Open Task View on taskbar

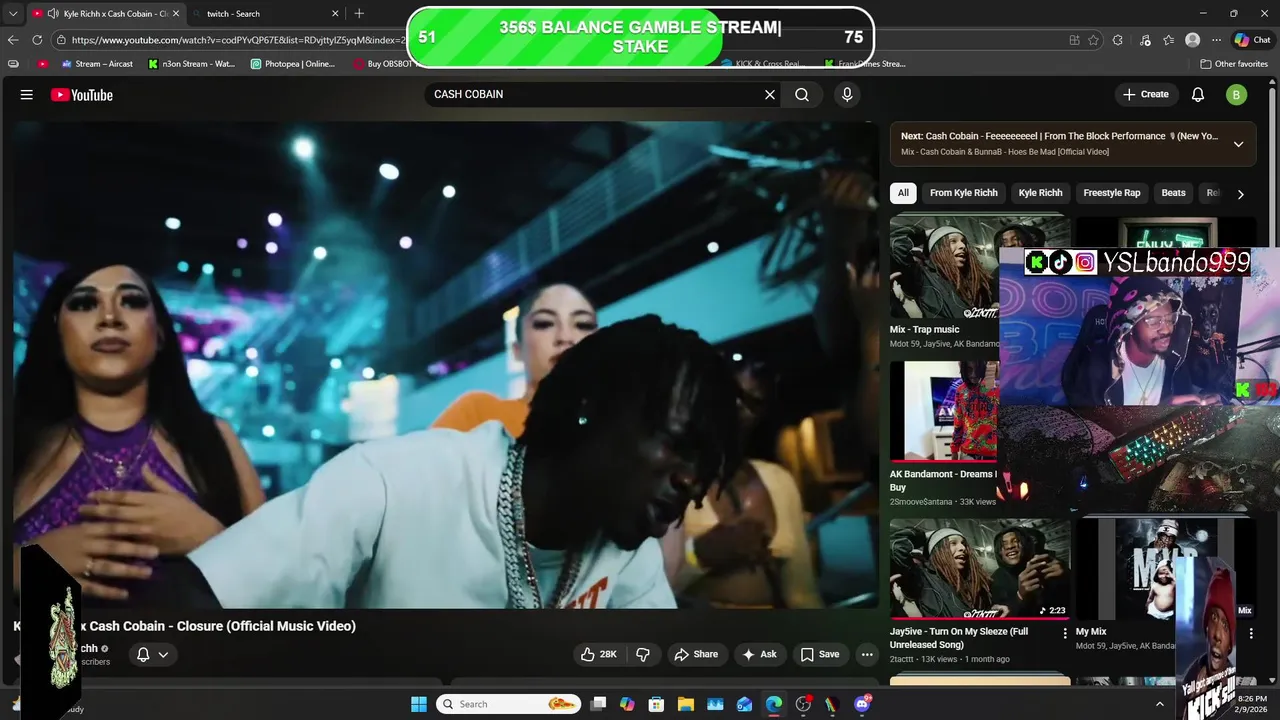(598, 704)
